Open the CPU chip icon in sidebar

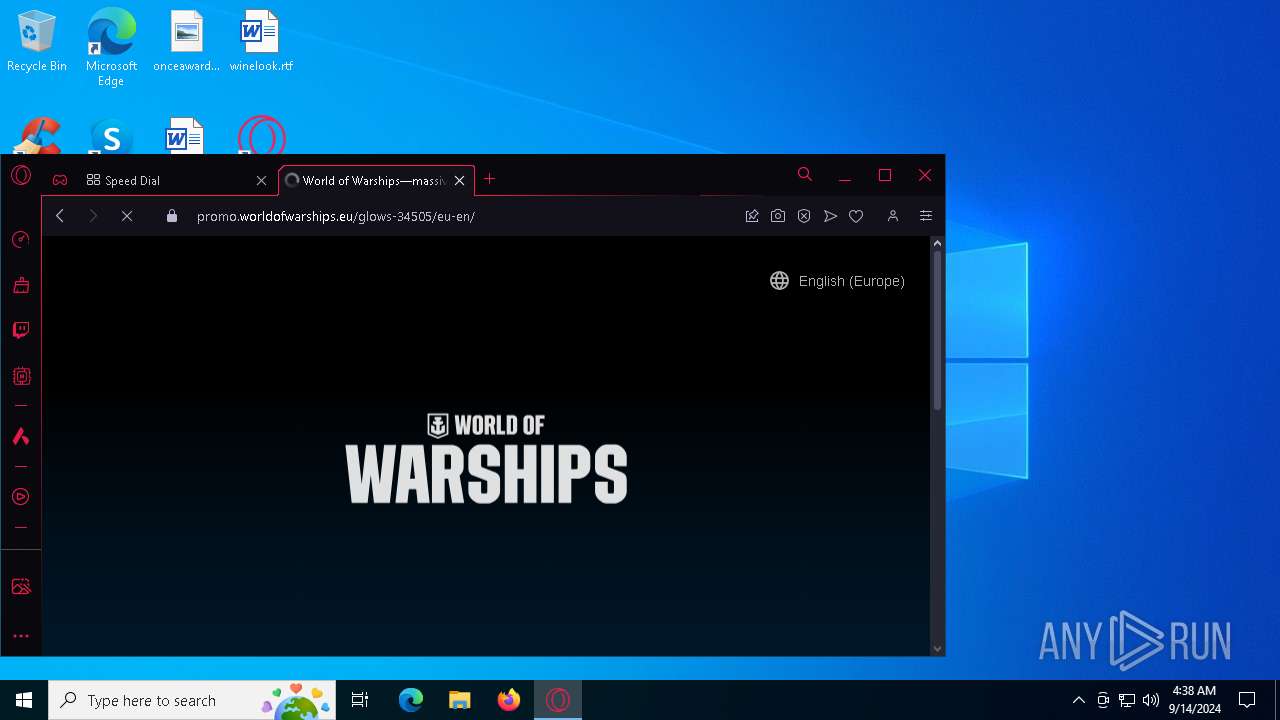21,376
